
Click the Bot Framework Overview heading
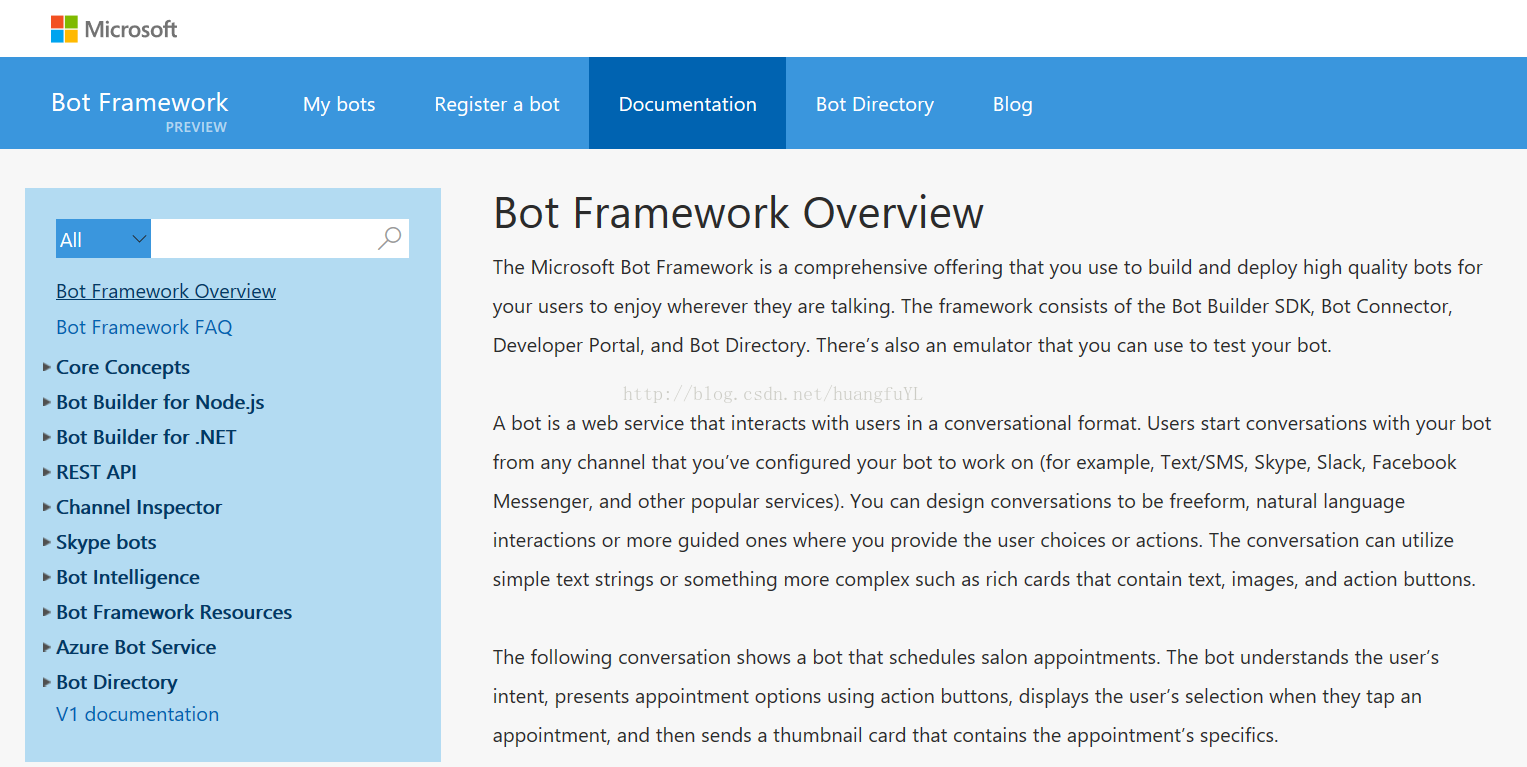click(x=738, y=213)
